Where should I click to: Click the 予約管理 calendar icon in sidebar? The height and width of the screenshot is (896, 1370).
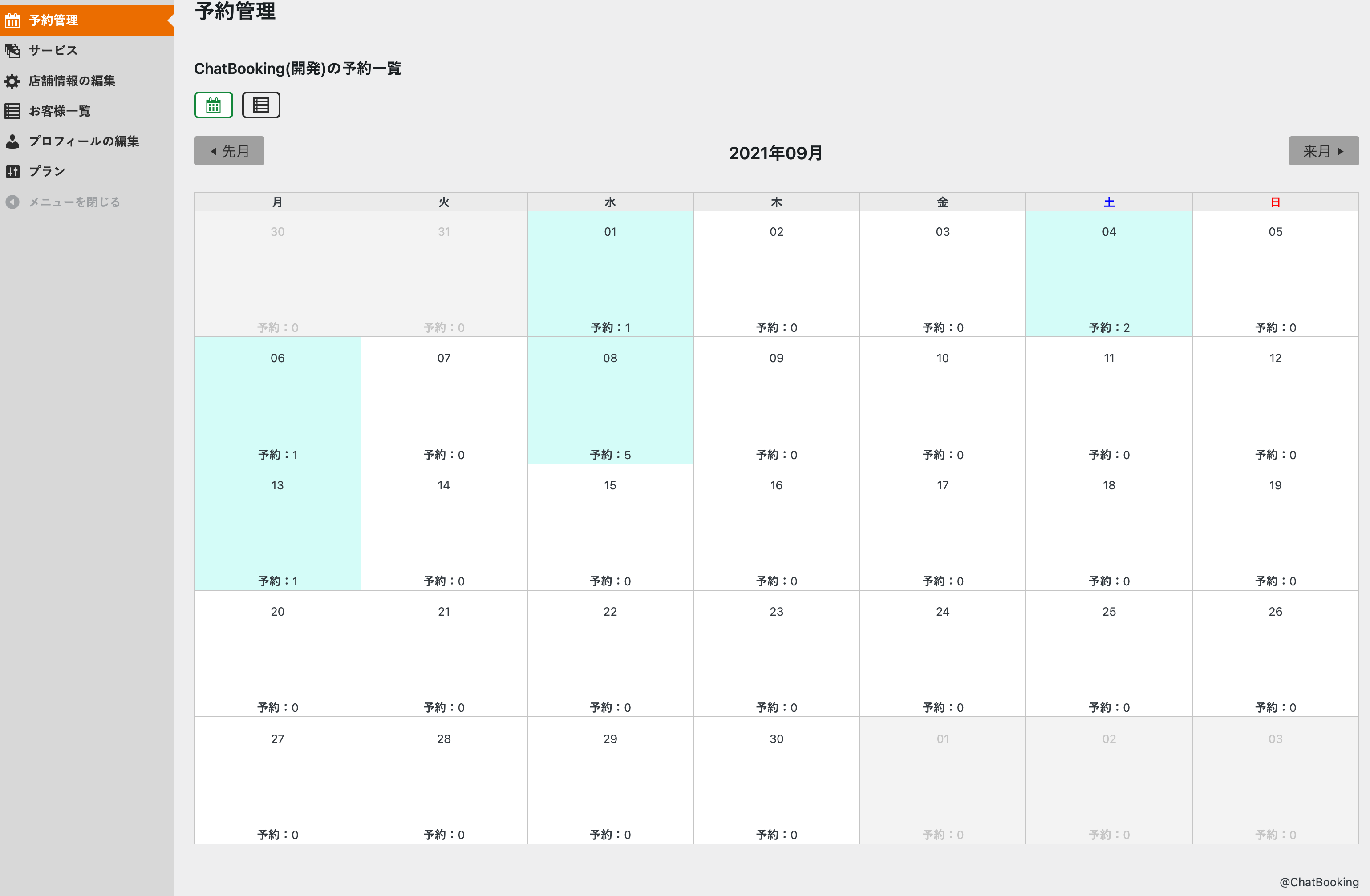[12, 21]
